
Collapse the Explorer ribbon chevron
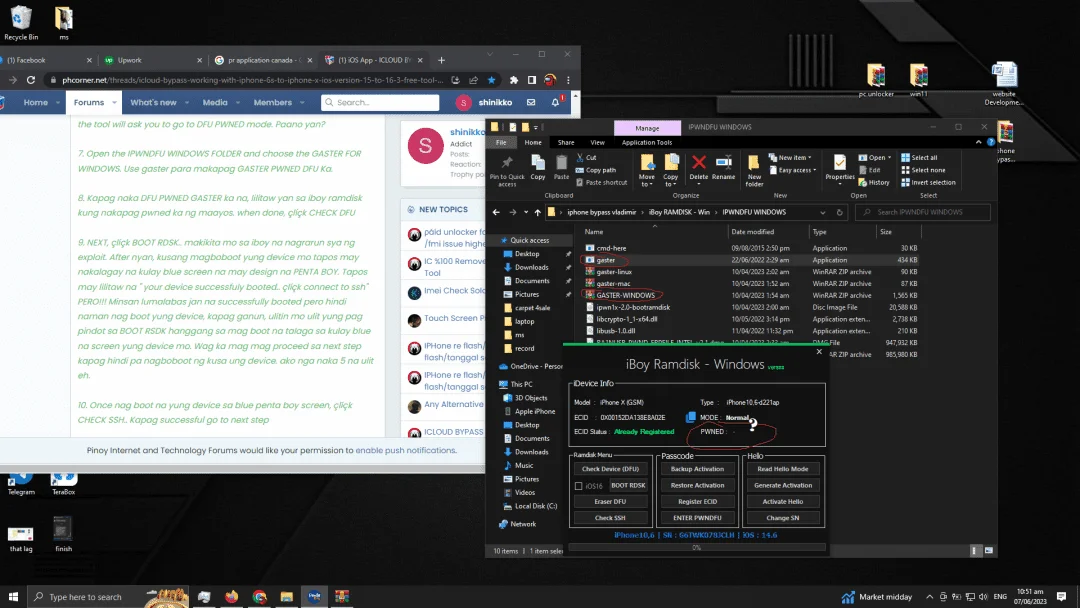pyautogui.click(x=979, y=143)
